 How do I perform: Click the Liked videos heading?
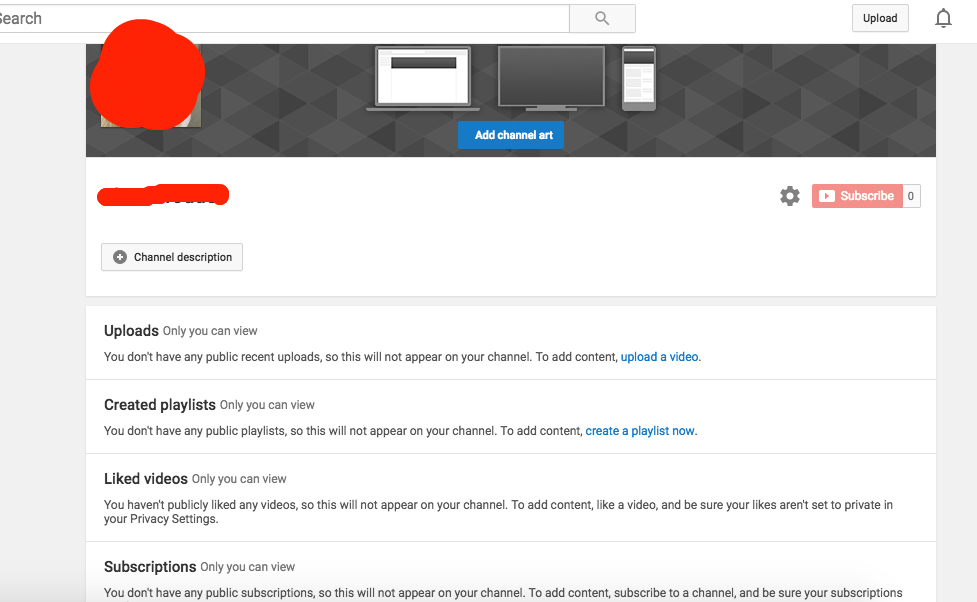pyautogui.click(x=146, y=479)
